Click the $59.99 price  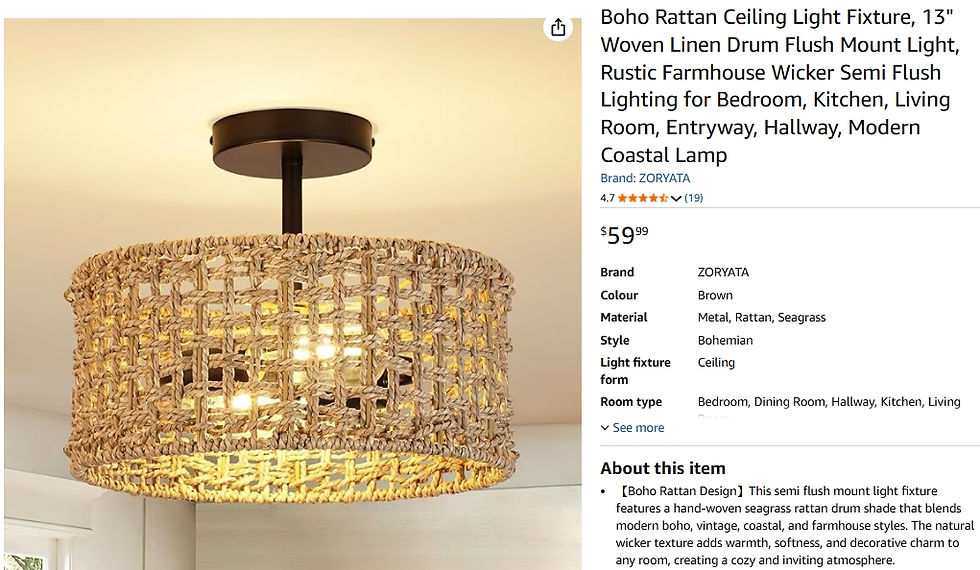click(x=624, y=236)
